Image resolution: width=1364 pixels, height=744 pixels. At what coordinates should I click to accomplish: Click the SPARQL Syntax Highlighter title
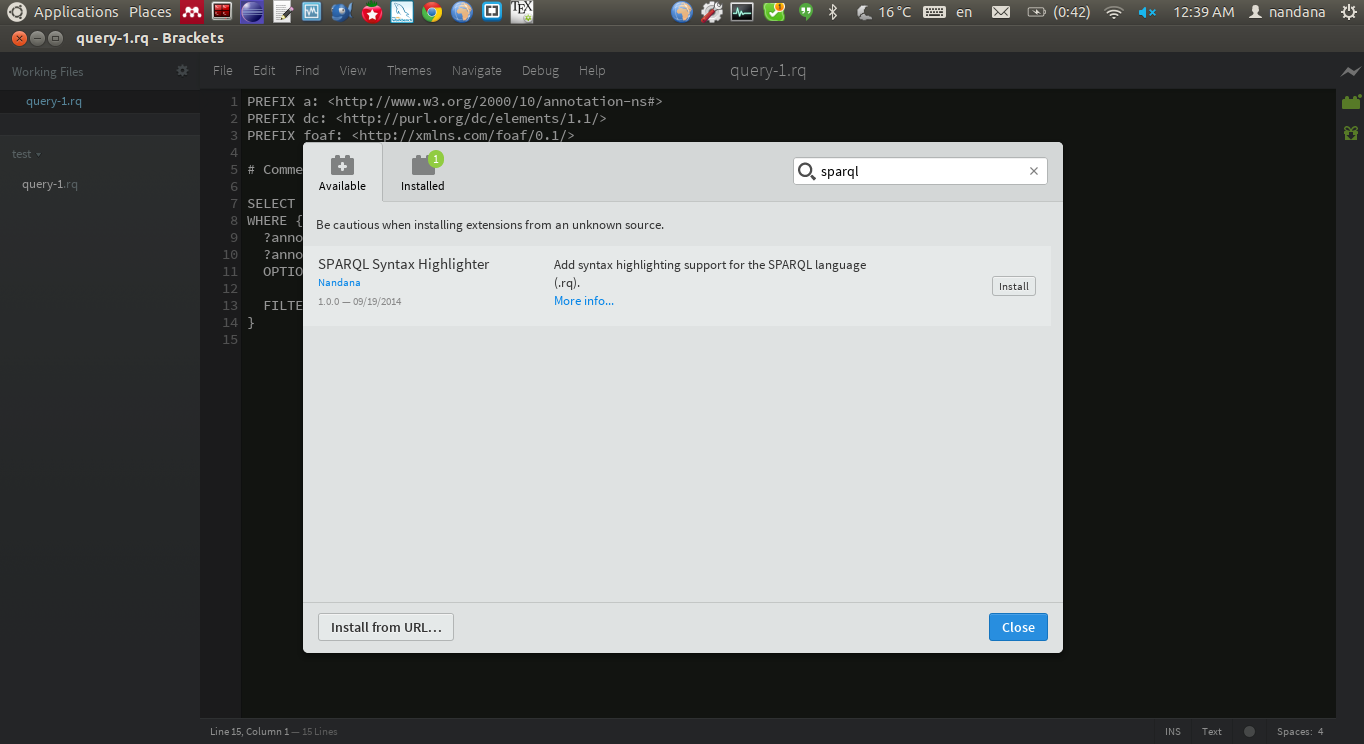(404, 264)
